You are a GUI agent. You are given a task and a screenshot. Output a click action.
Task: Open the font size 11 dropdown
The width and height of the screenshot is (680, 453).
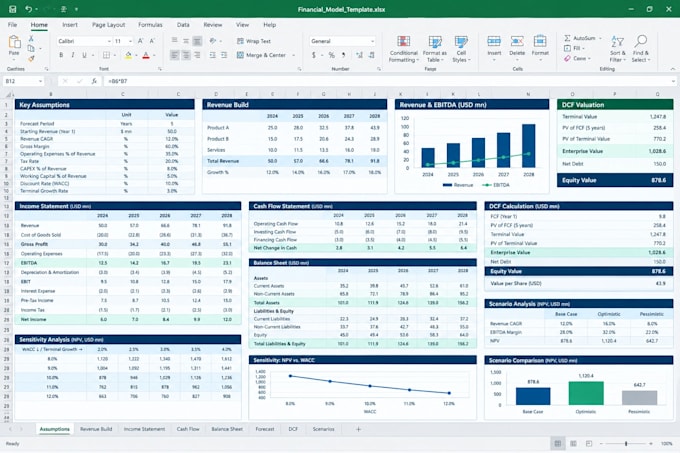tap(130, 41)
